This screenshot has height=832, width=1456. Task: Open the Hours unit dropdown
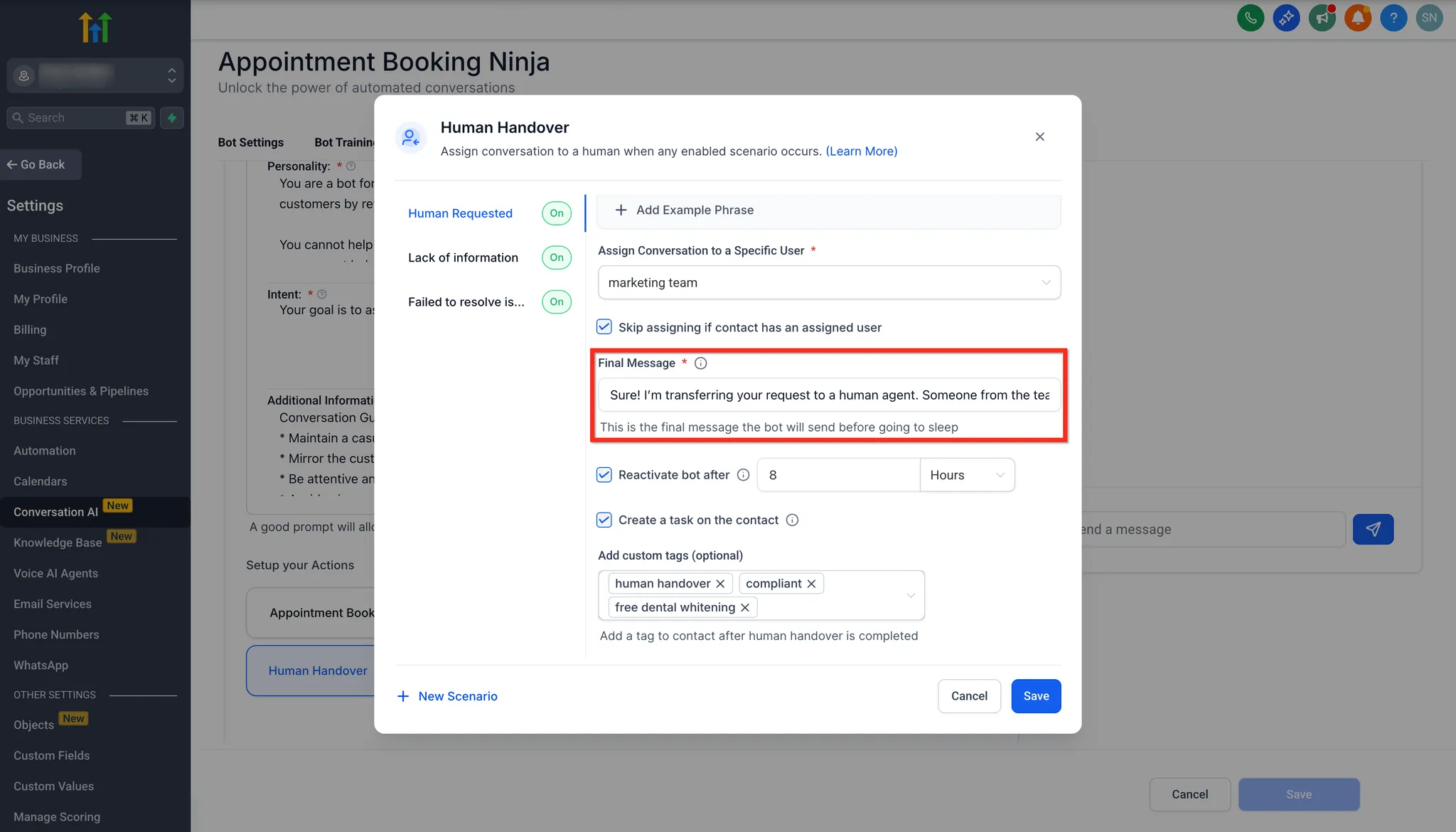tap(966, 475)
